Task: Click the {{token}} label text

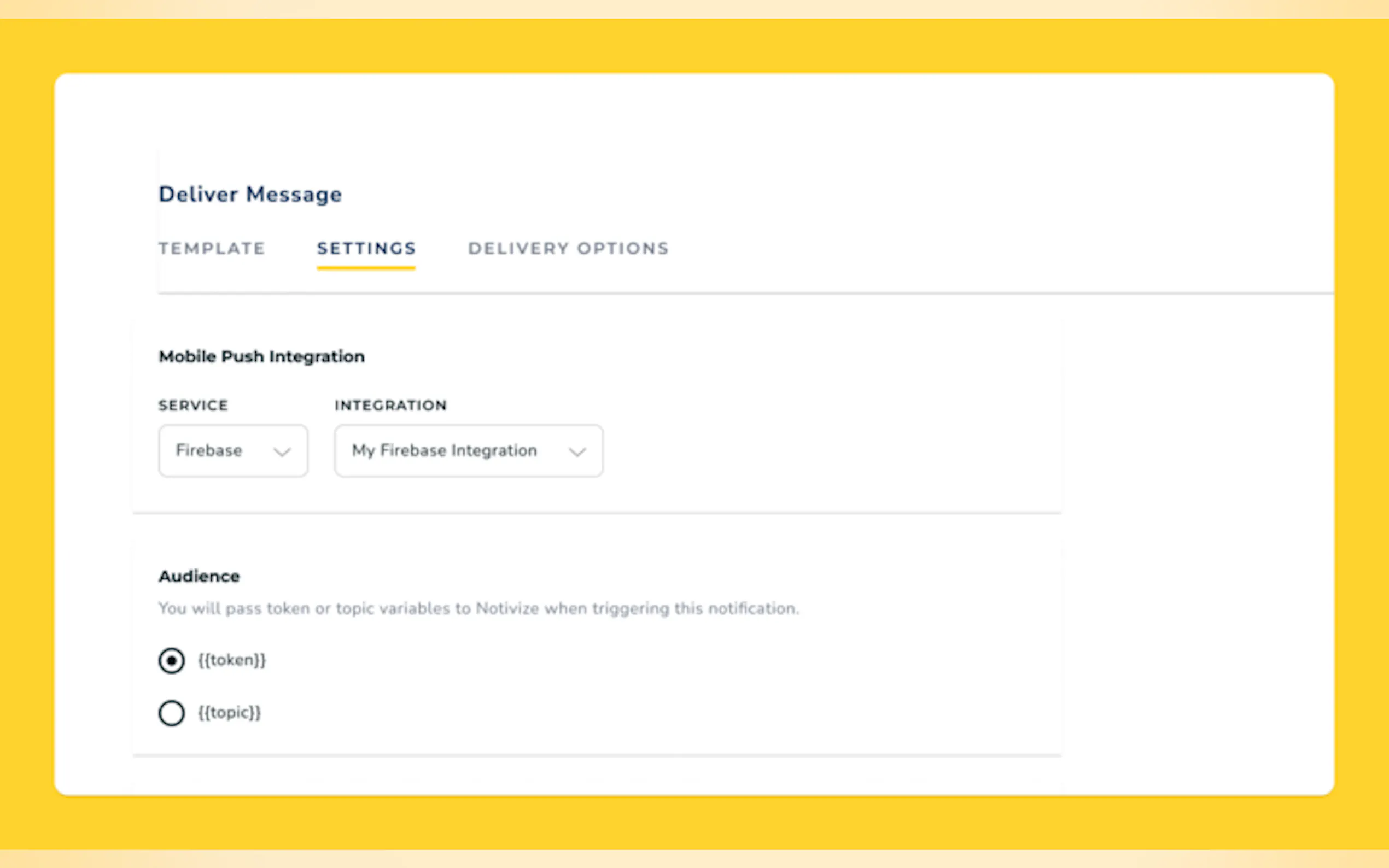Action: point(232,660)
